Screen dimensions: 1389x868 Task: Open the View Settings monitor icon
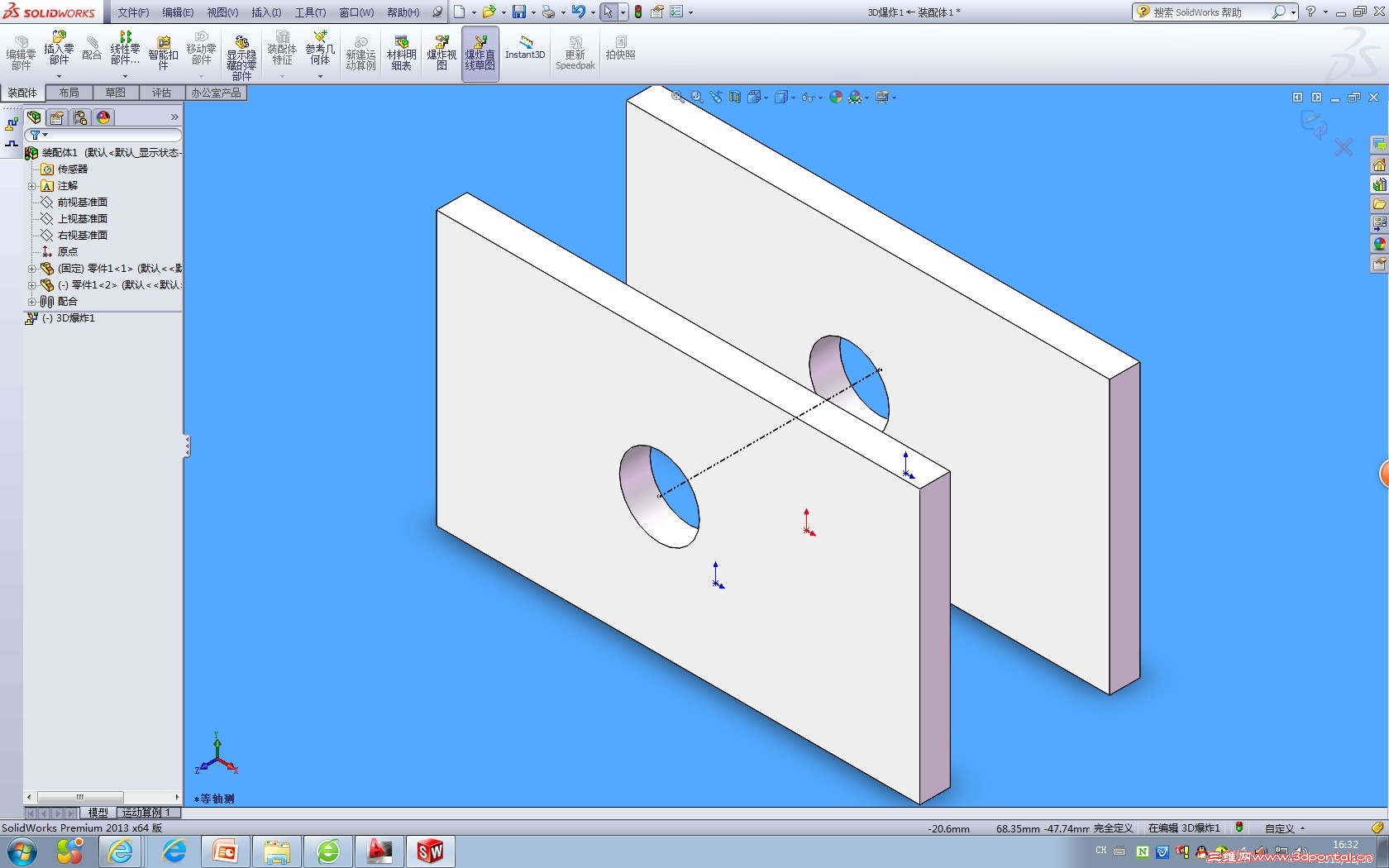(884, 97)
